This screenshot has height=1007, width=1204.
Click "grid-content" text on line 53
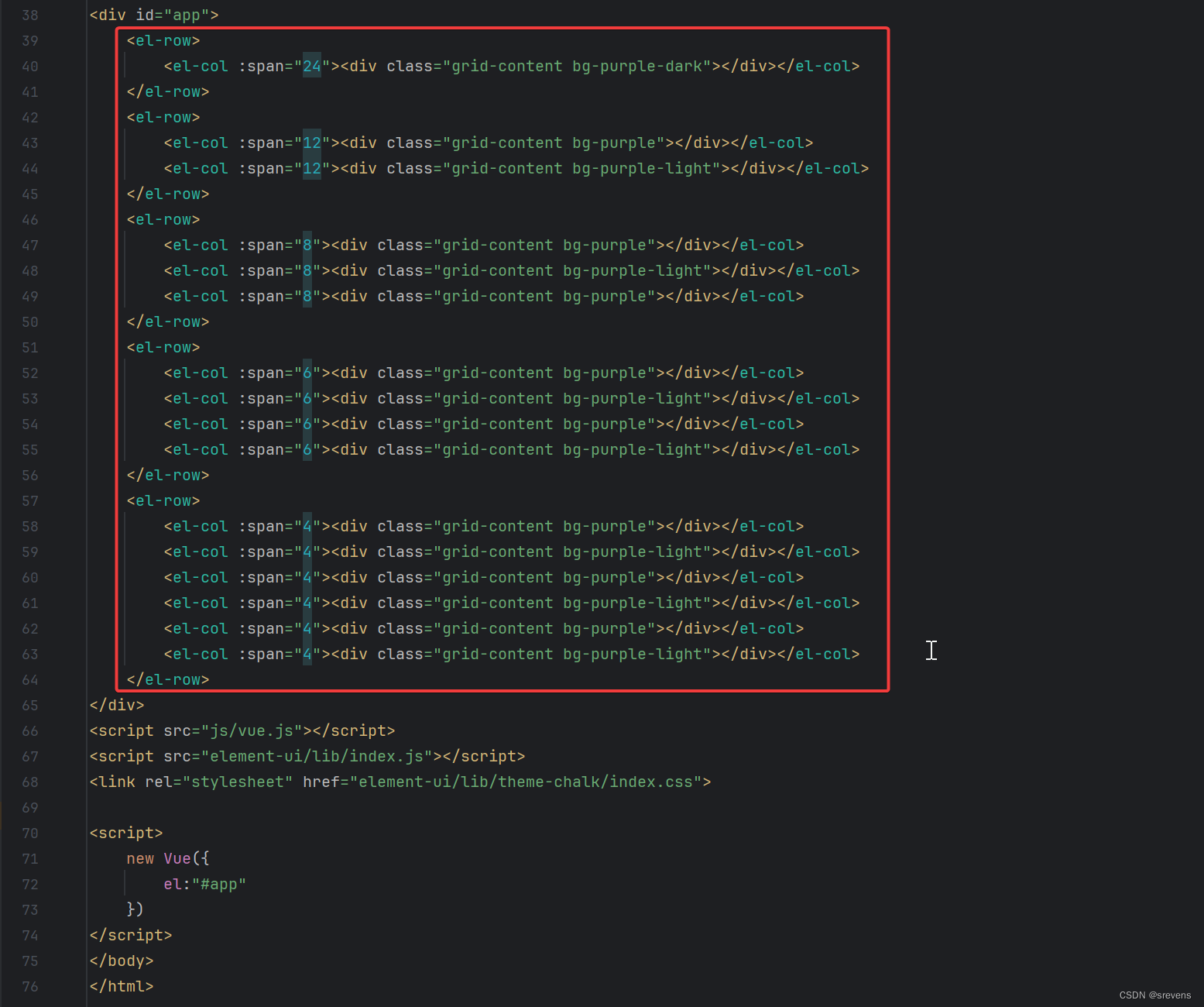[x=498, y=398]
